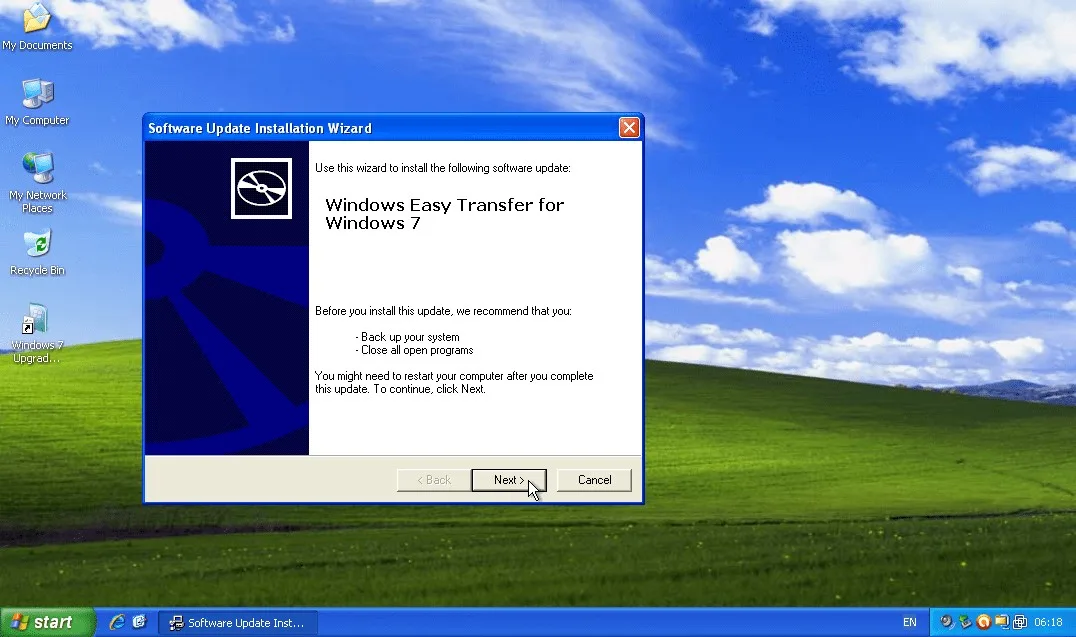The height and width of the screenshot is (637, 1076).
Task: Activate the Software Update Inst... taskbar button
Action: (237, 623)
